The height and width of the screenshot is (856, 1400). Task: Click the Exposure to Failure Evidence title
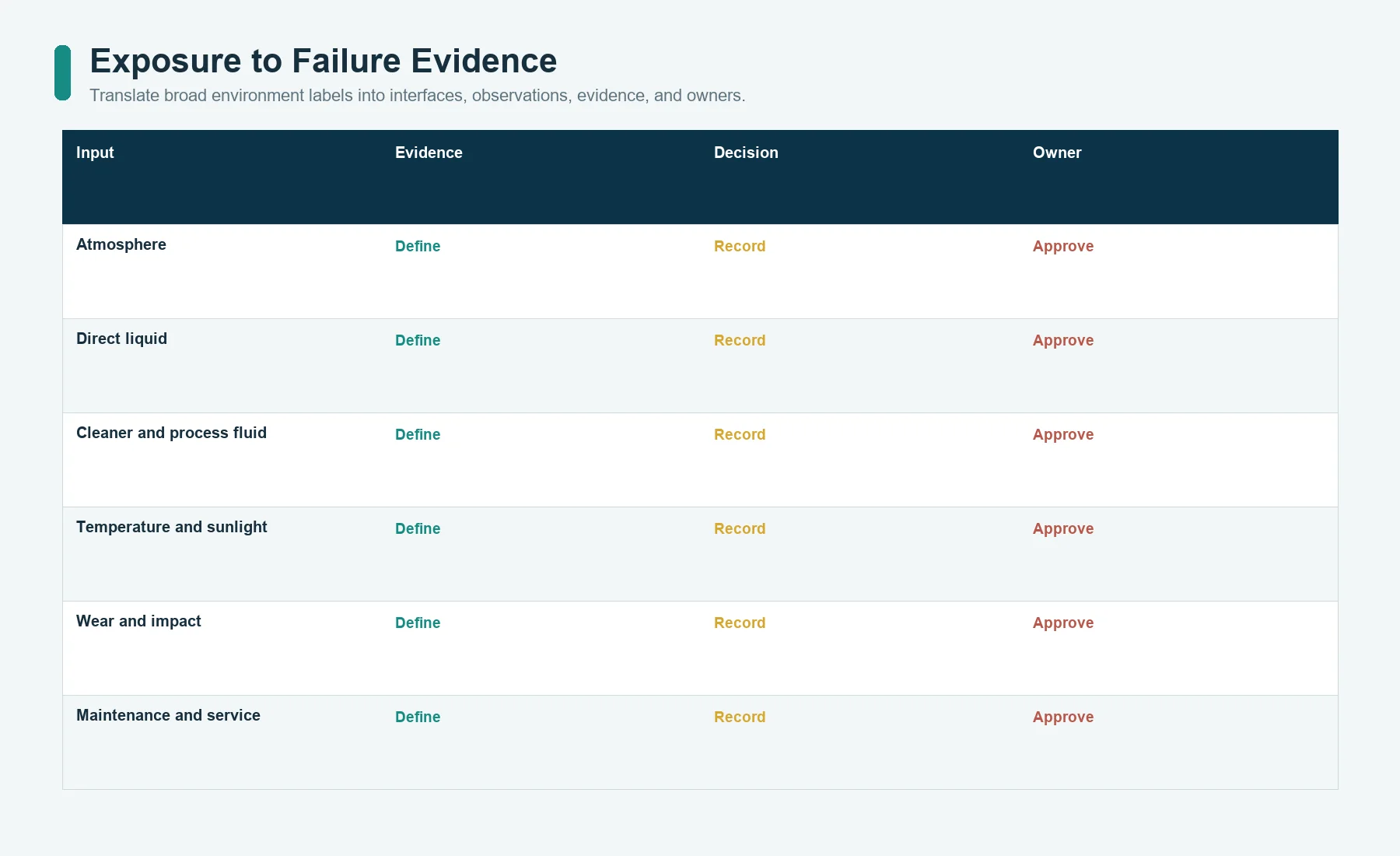tap(324, 61)
